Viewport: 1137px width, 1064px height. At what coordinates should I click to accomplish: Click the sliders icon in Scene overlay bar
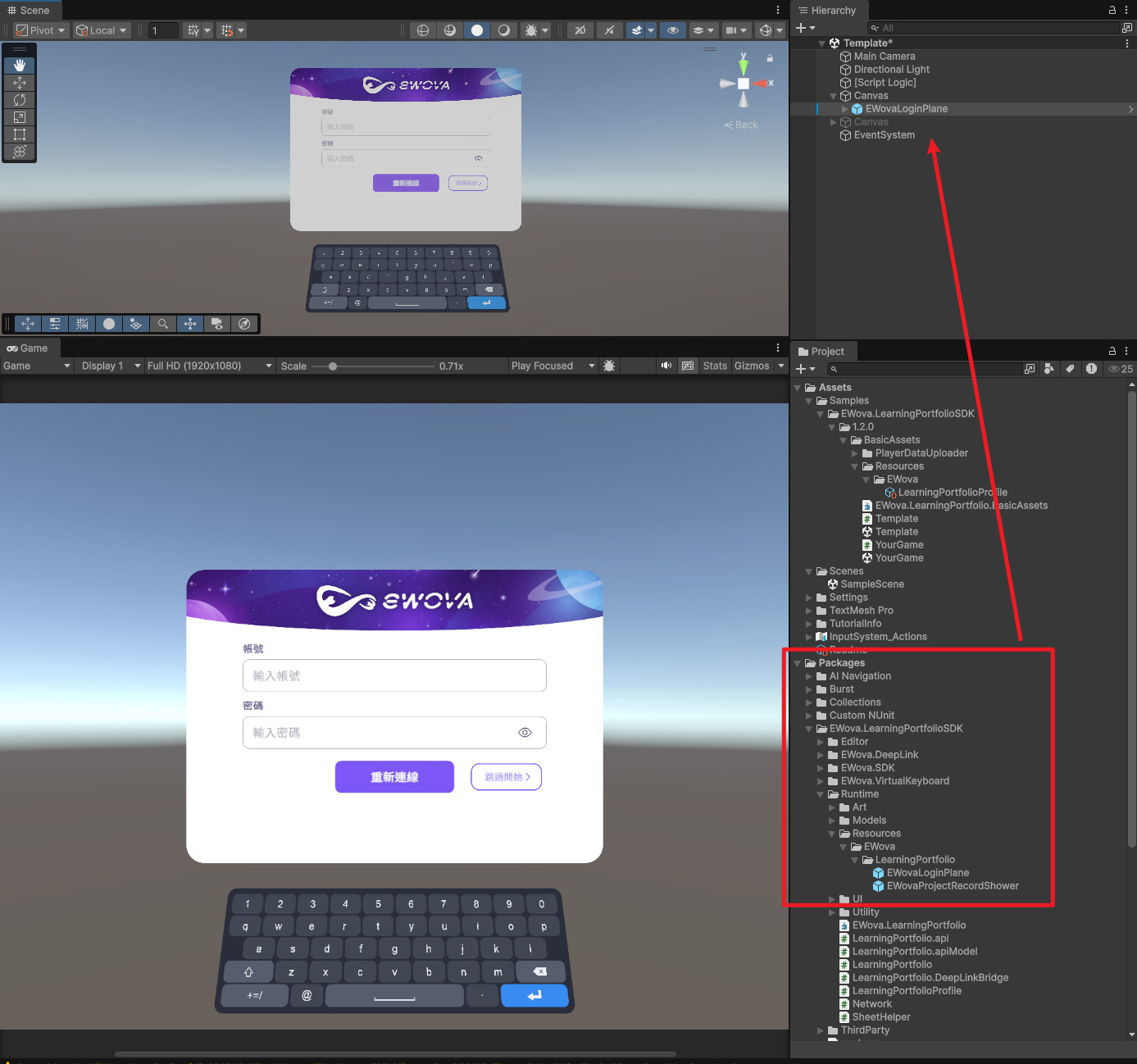(55, 324)
